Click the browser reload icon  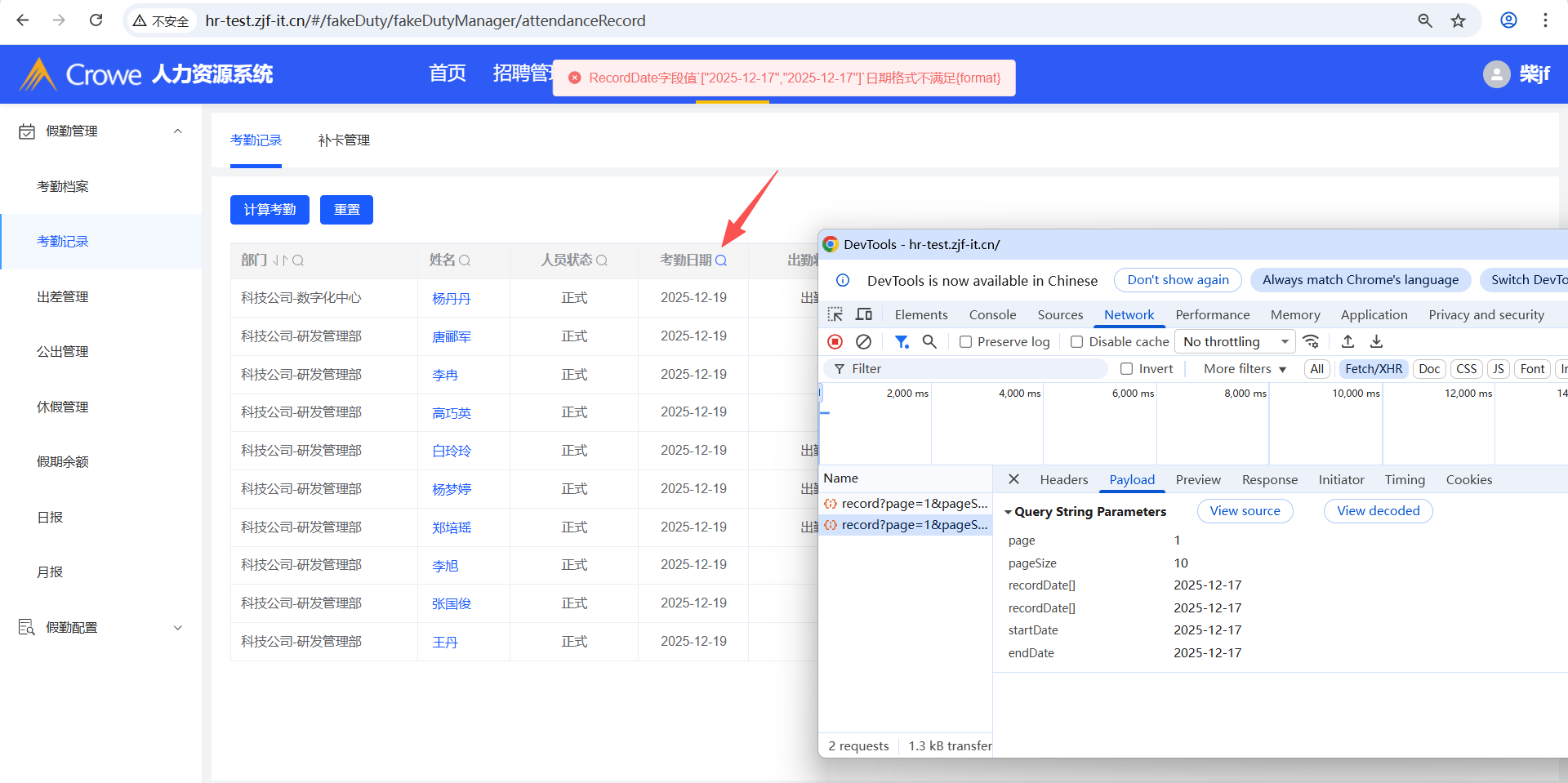pyautogui.click(x=96, y=20)
